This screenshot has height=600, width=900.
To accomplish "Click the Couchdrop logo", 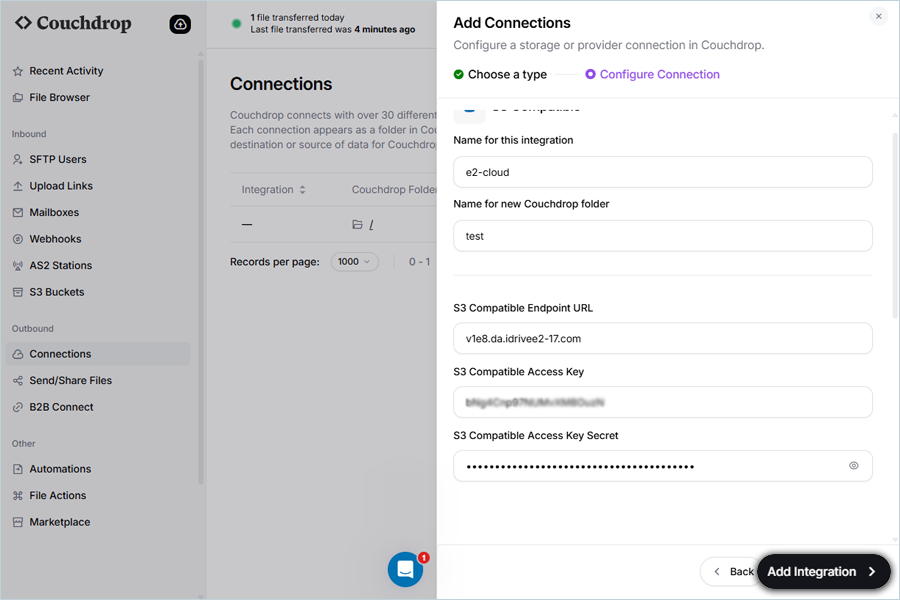I will pos(73,23).
